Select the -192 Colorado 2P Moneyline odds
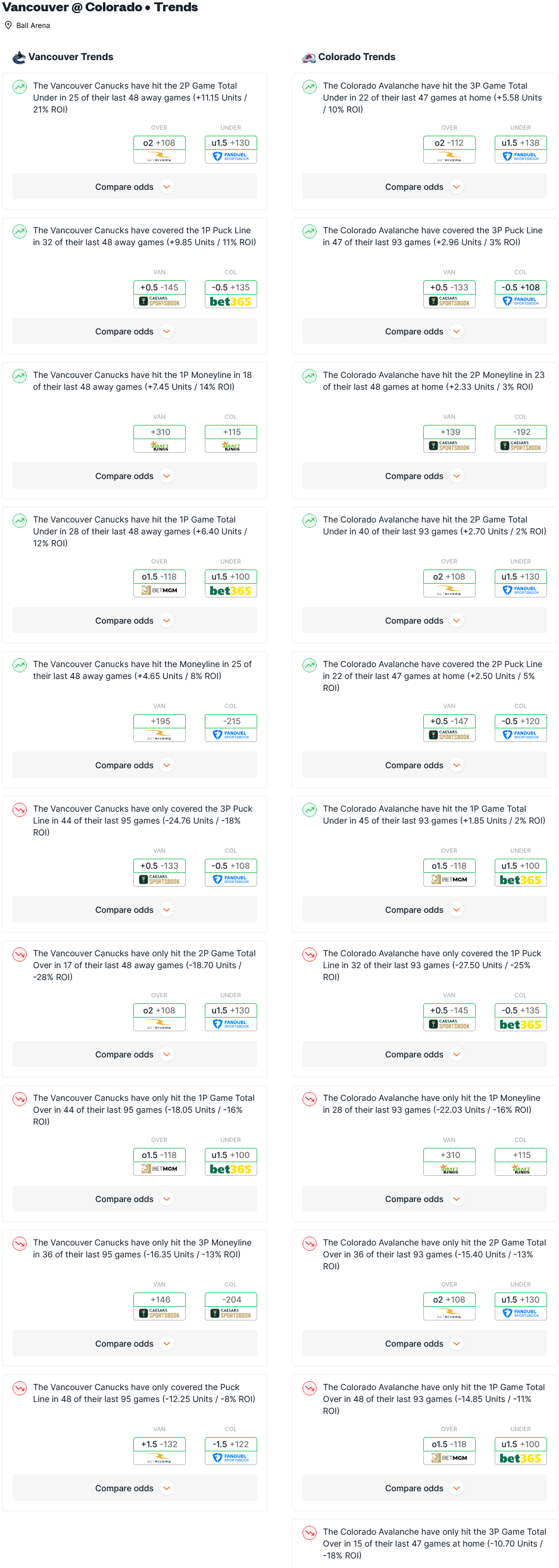 [521, 432]
